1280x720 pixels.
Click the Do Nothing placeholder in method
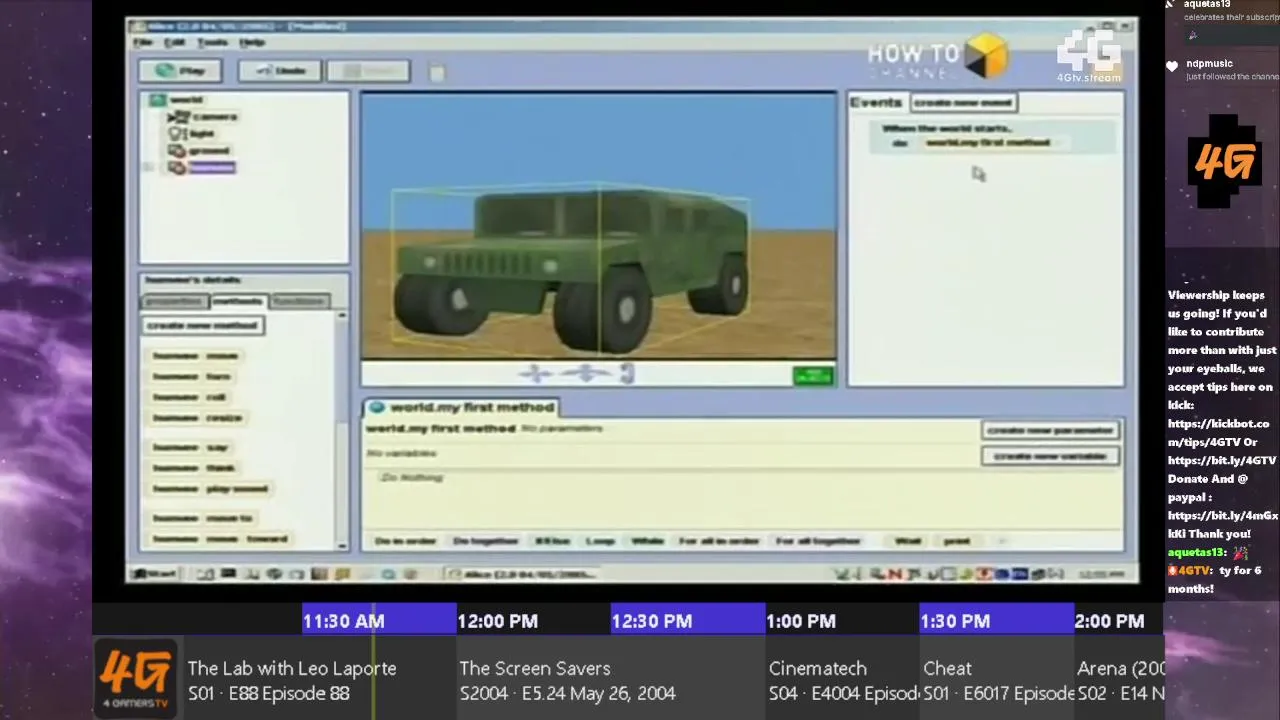click(411, 478)
